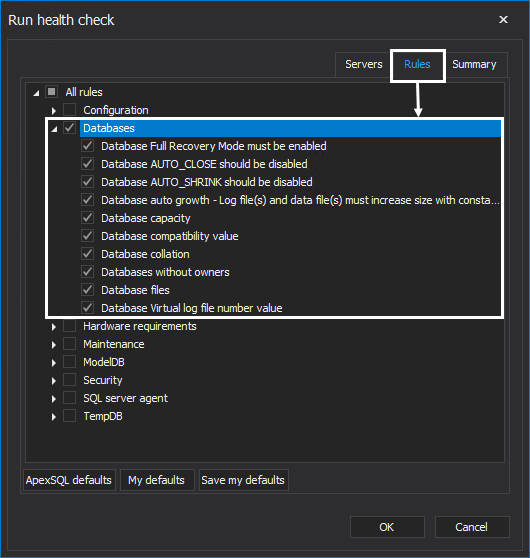Viewport: 530px width, 558px height.
Task: Select the Database files label
Action: [x=135, y=290]
